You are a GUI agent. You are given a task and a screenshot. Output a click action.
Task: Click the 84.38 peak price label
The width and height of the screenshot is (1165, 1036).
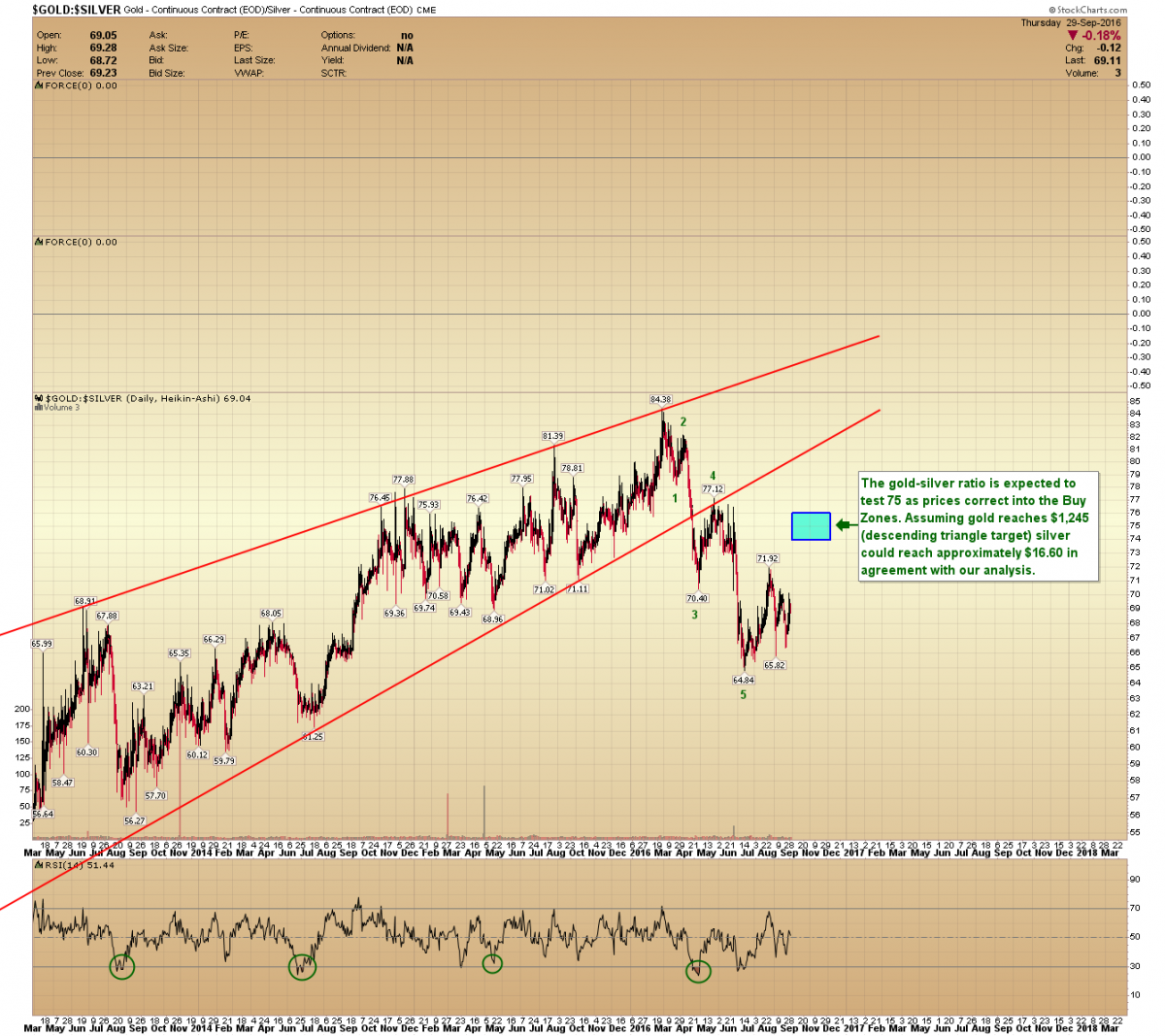tap(661, 399)
